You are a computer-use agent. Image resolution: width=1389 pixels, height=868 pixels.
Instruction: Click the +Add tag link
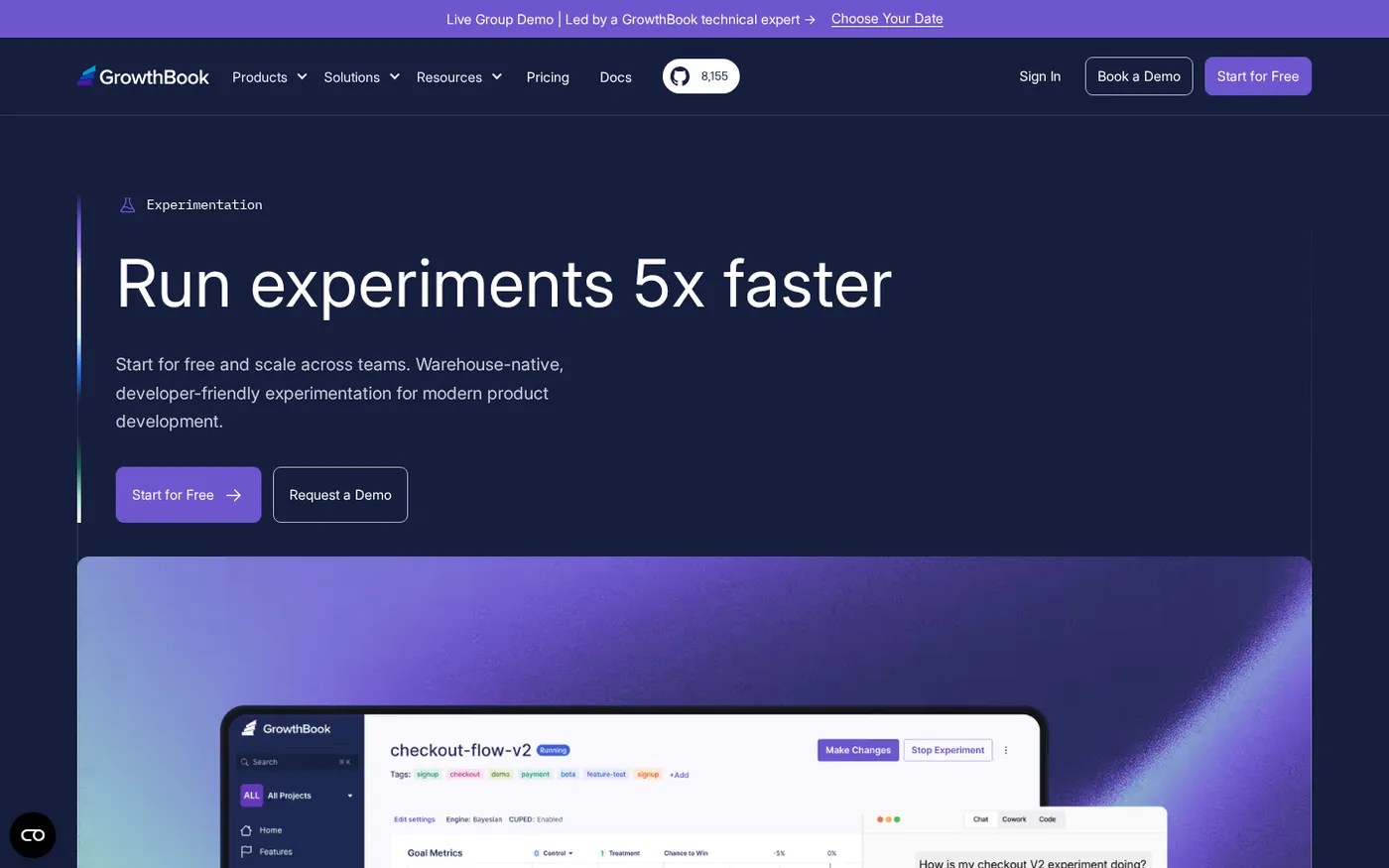(679, 775)
